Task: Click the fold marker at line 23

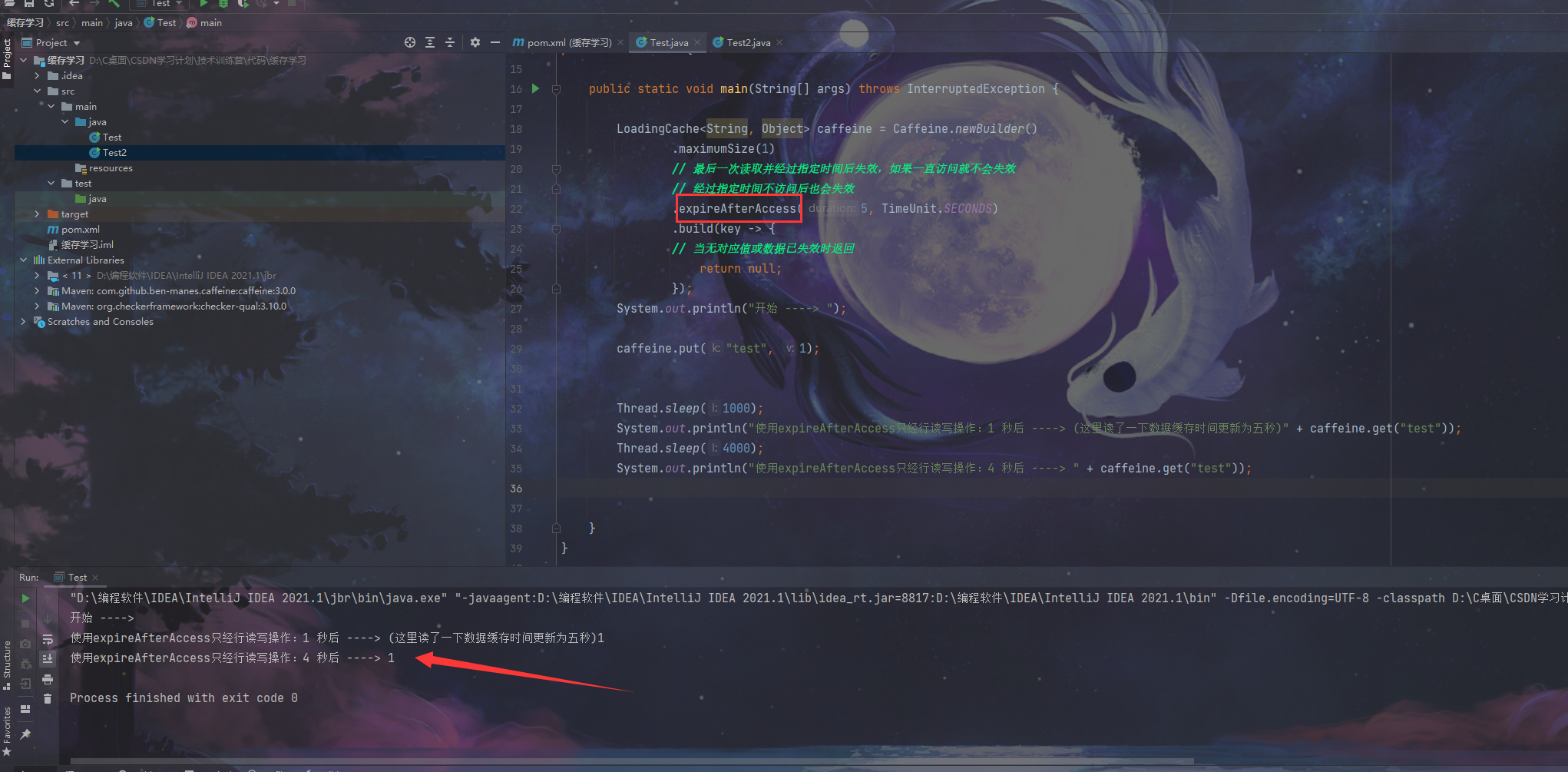Action: coord(556,229)
